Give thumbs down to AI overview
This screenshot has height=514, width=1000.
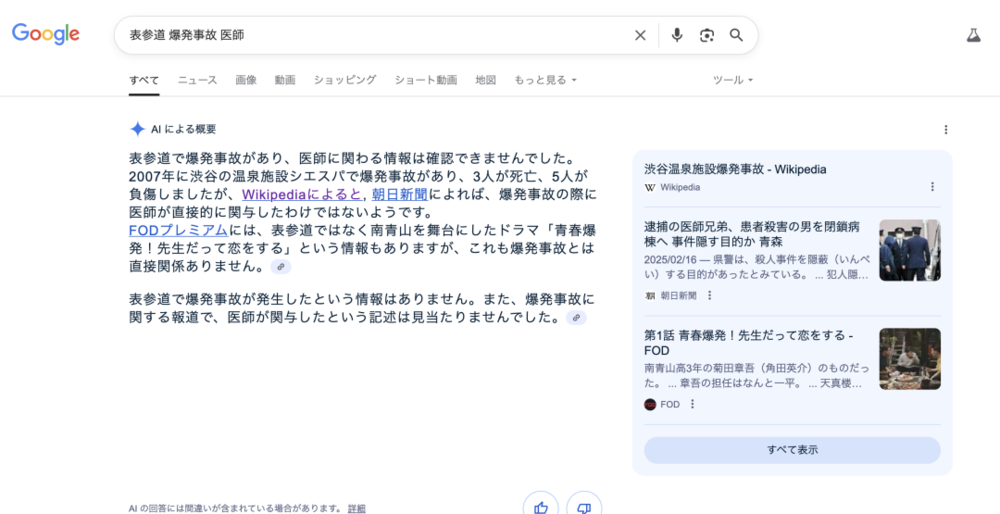coord(584,507)
